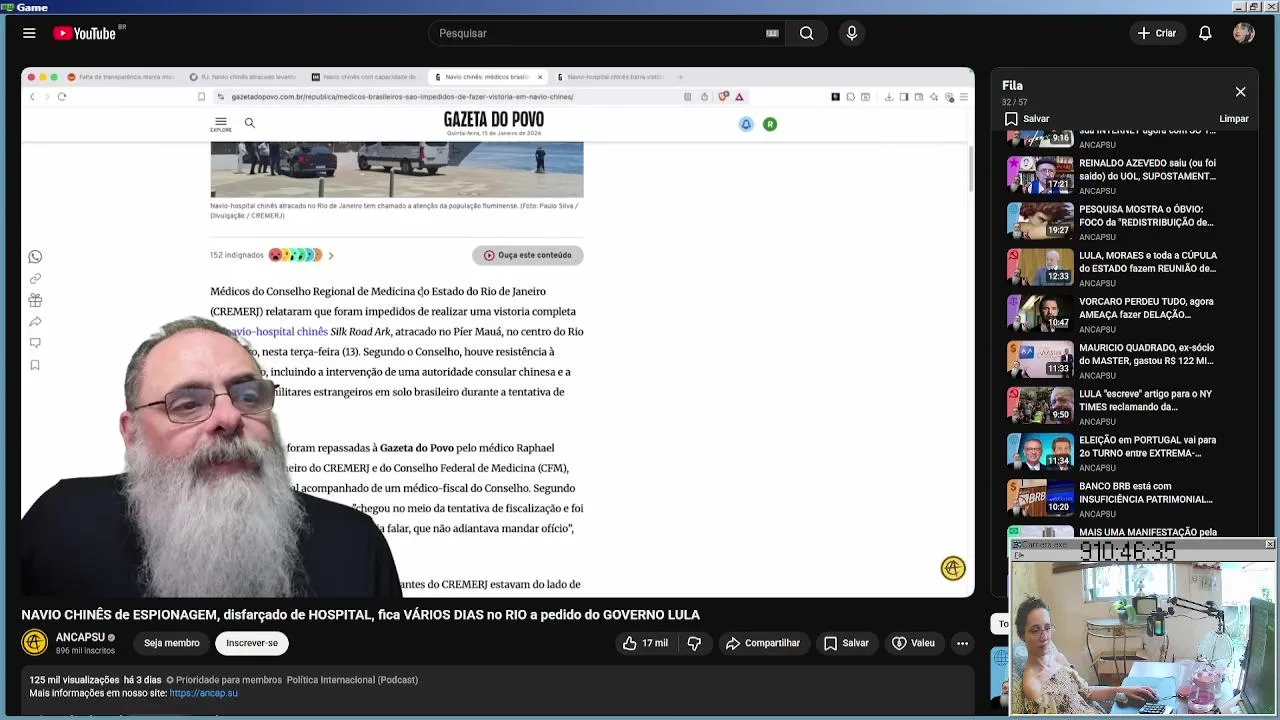Open the YouTube guide hamburger menu
The image size is (1280, 720).
[29, 33]
